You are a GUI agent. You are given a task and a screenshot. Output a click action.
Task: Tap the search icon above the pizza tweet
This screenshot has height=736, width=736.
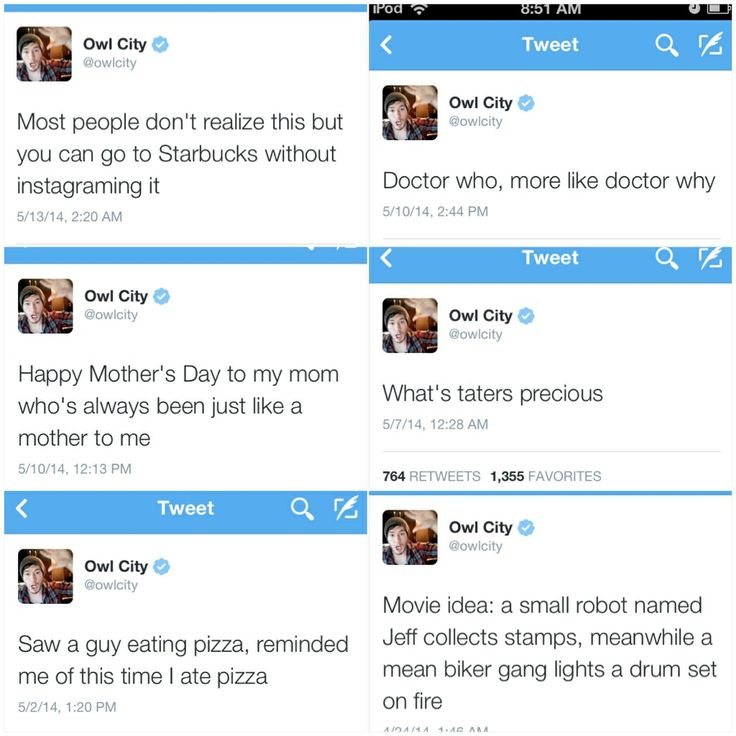pos(302,508)
